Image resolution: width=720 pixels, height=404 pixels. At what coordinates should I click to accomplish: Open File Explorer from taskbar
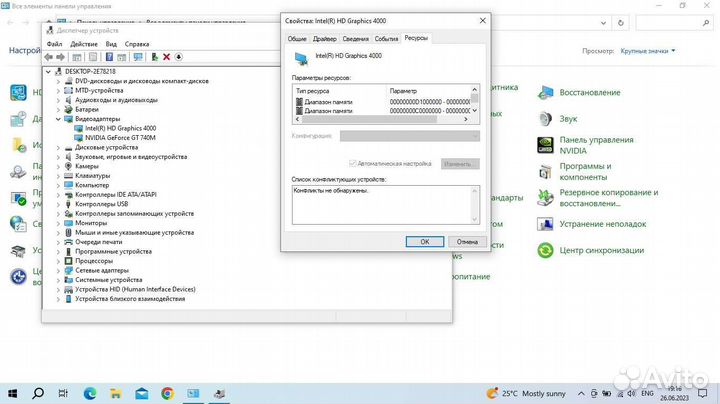[x=116, y=393]
